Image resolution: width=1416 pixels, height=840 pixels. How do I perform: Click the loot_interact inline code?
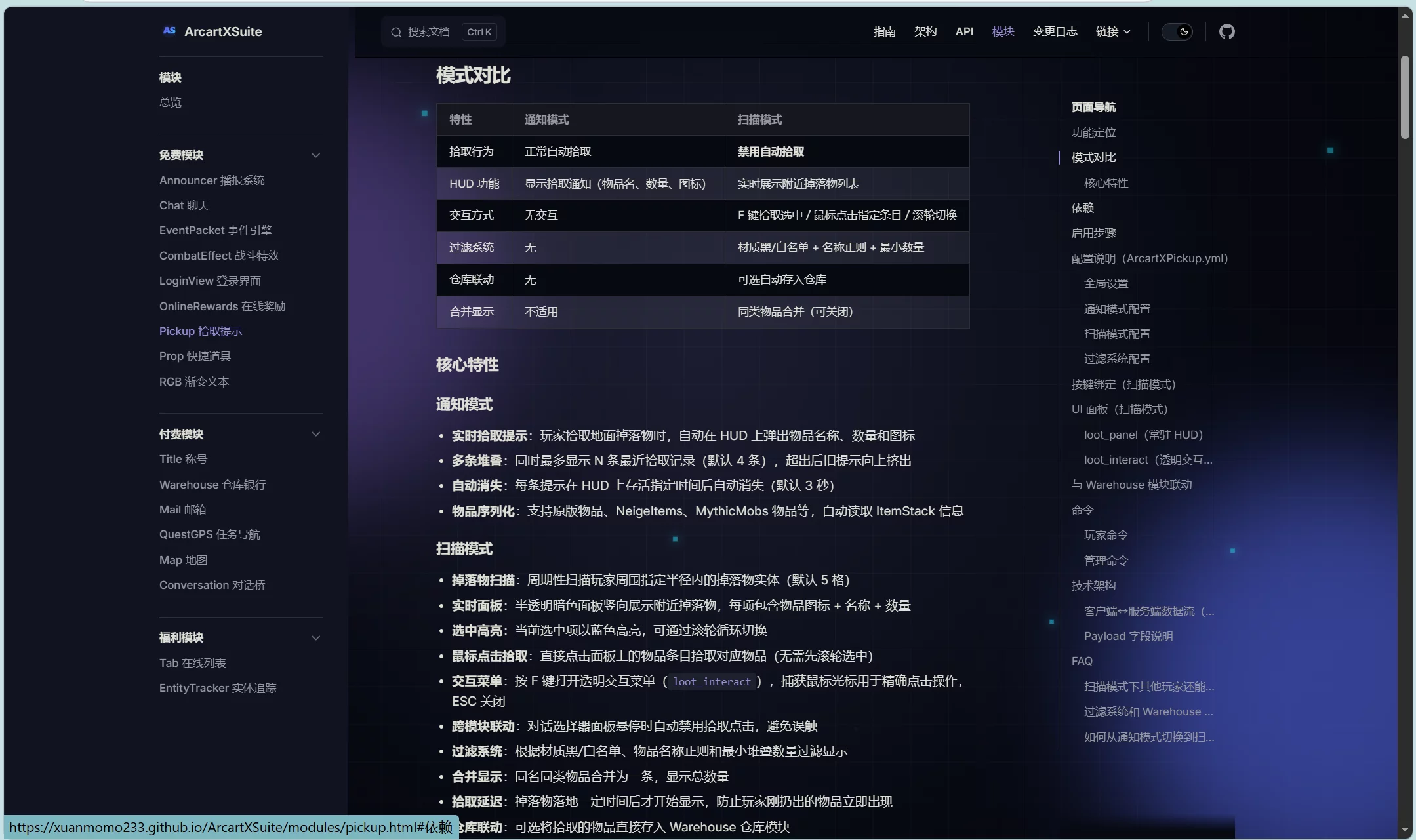click(x=712, y=682)
